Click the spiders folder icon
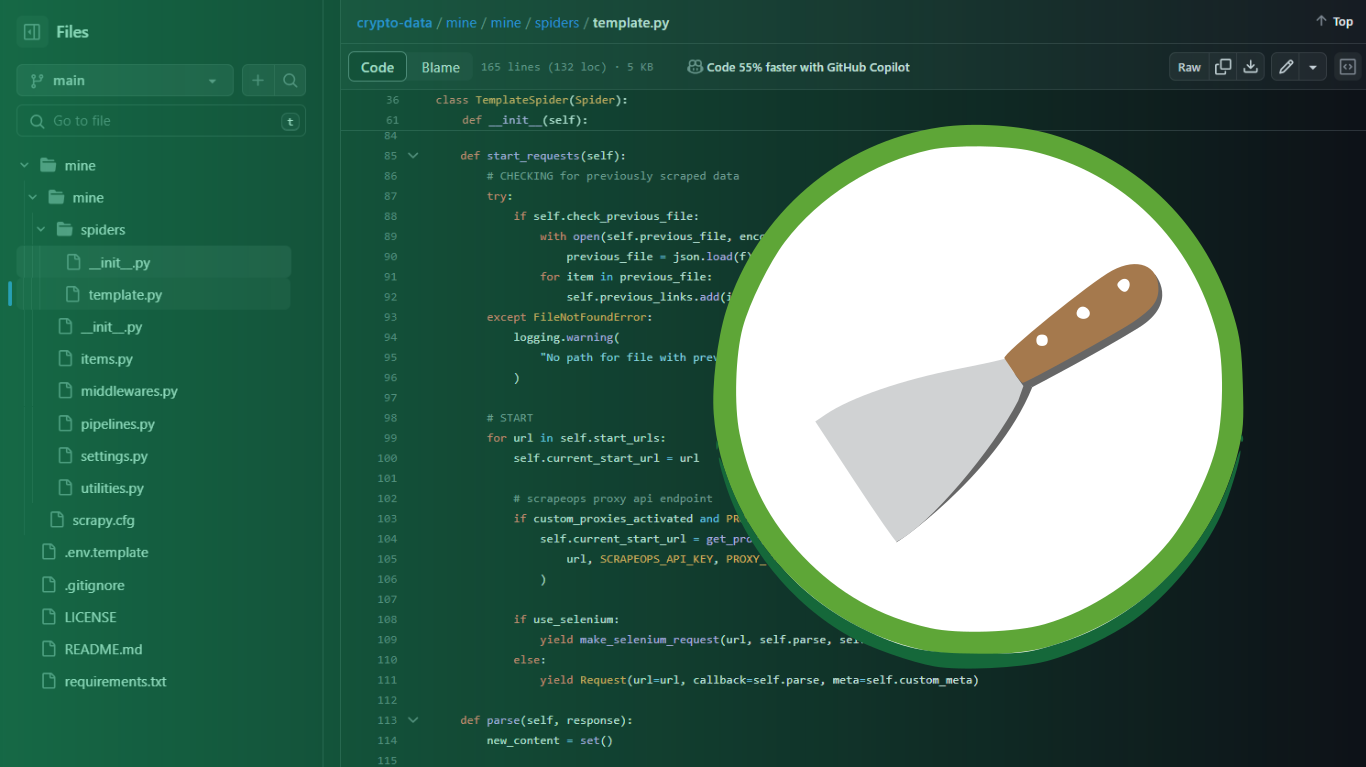This screenshot has width=1366, height=767. pyautogui.click(x=65, y=229)
